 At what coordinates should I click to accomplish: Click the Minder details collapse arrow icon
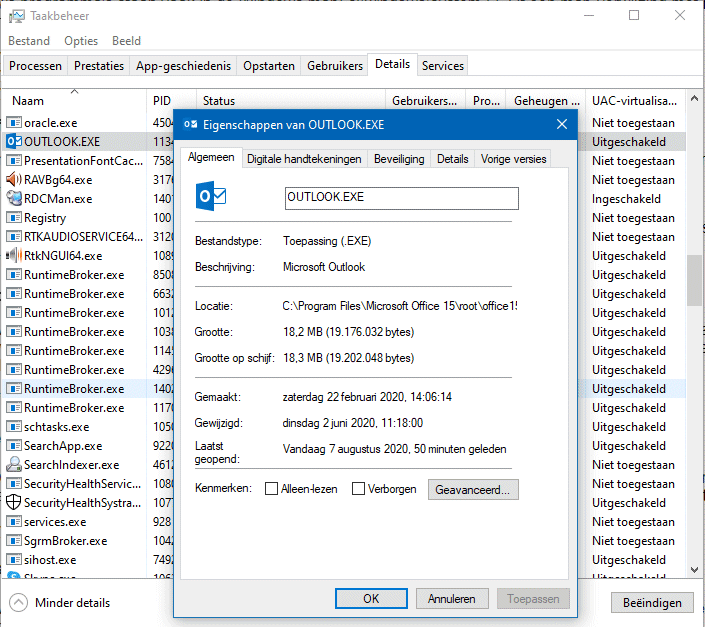[18, 603]
